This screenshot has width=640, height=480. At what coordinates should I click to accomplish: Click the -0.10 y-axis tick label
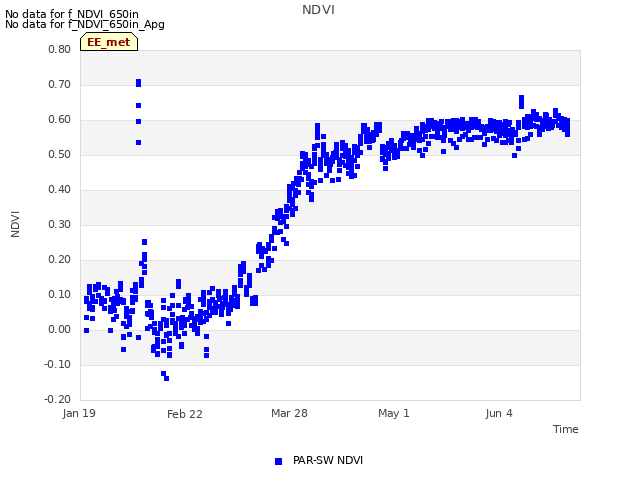tap(58, 364)
